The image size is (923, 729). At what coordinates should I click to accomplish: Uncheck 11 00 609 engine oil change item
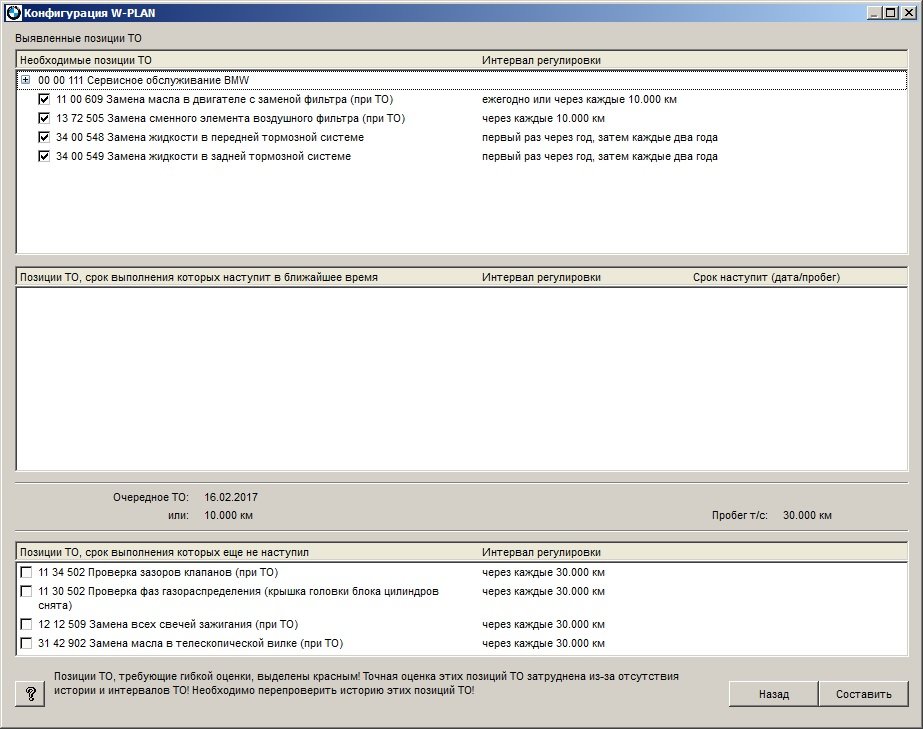[x=44, y=100]
